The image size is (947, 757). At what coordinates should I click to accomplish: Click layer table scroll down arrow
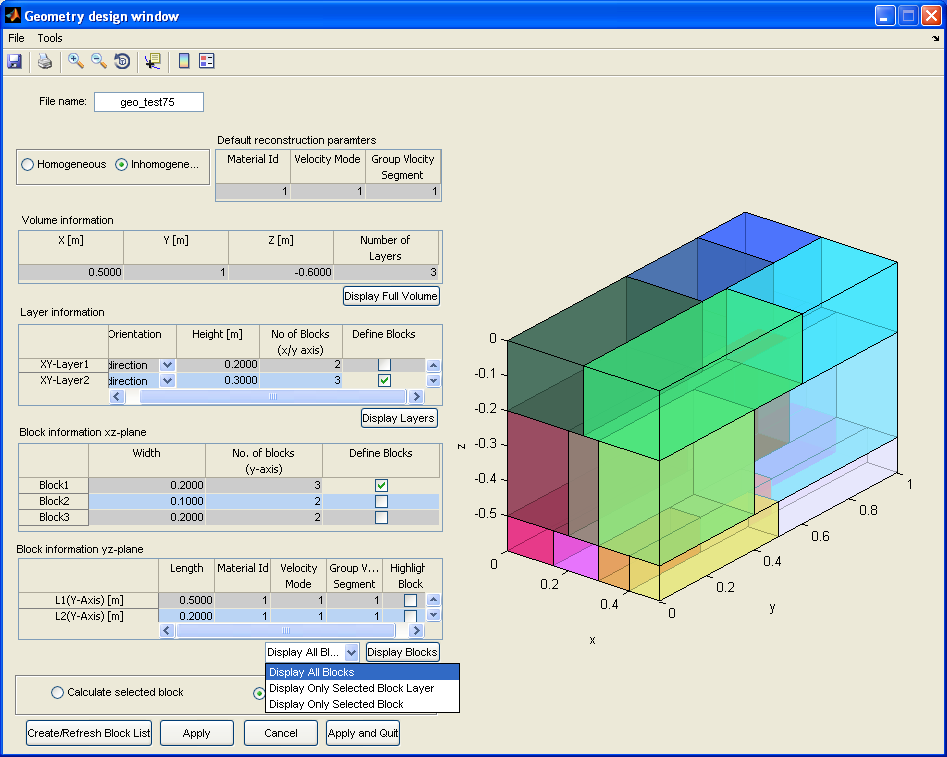coord(433,381)
